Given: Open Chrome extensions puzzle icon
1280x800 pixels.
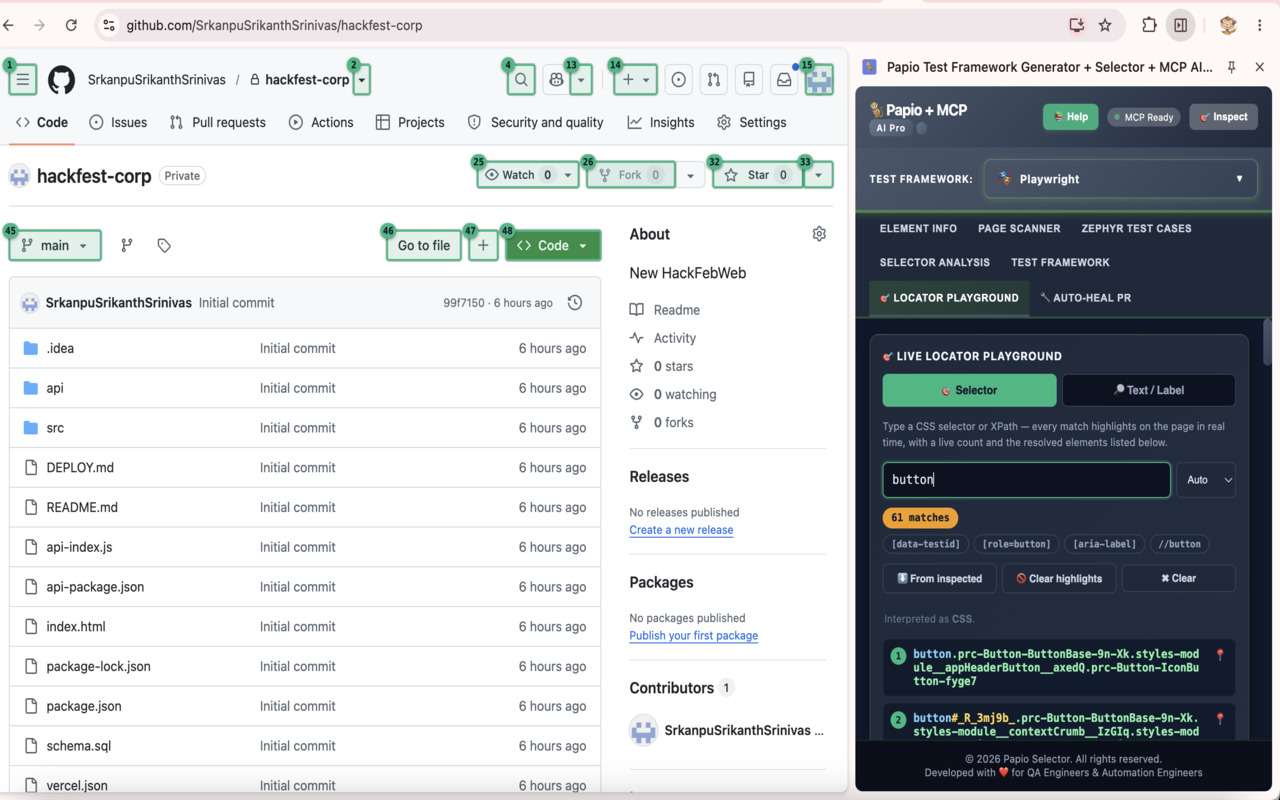Looking at the screenshot, I should (x=1149, y=25).
